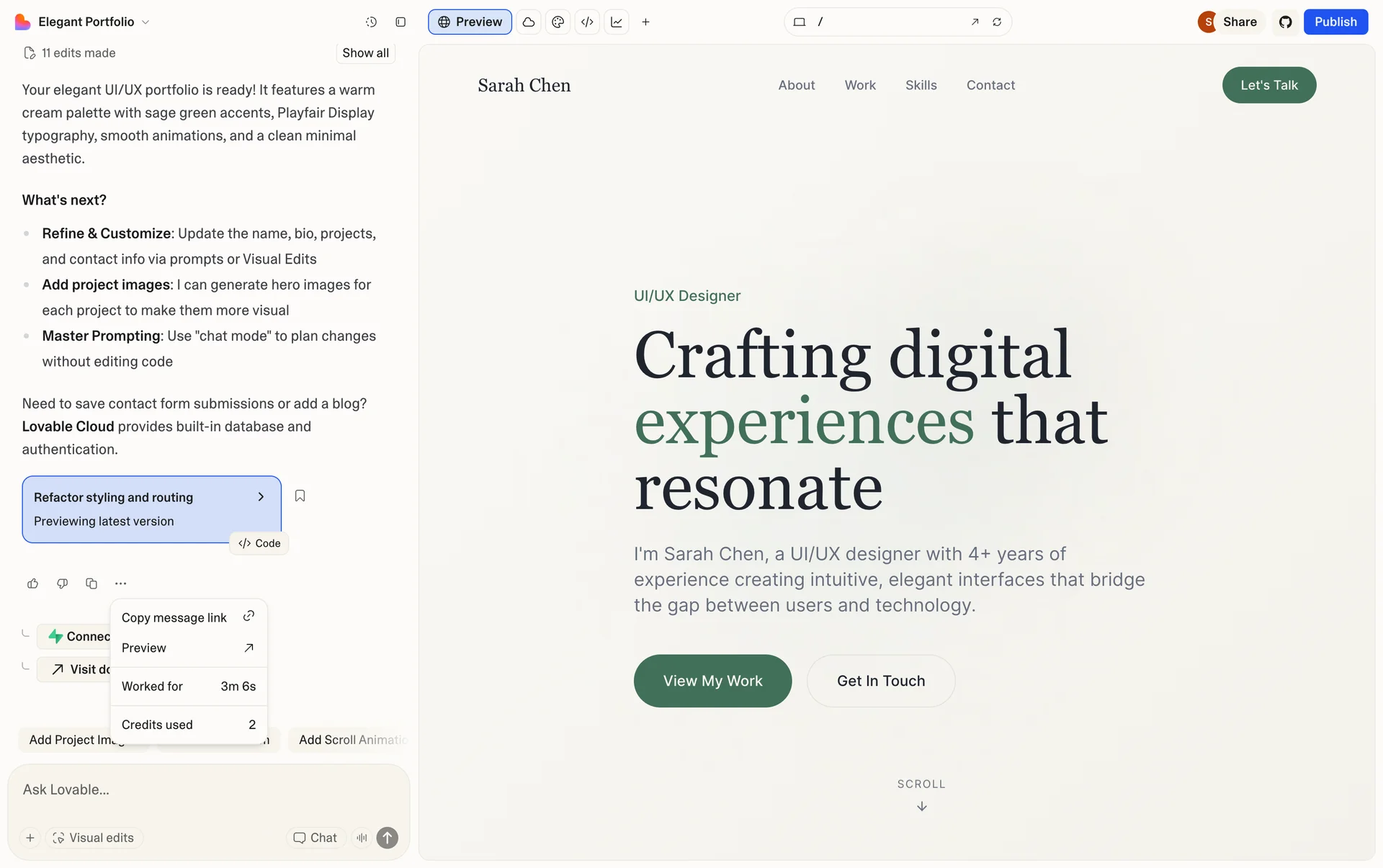Open the analytics chart icon
Viewport: 1383px width, 868px height.
pyautogui.click(x=617, y=22)
